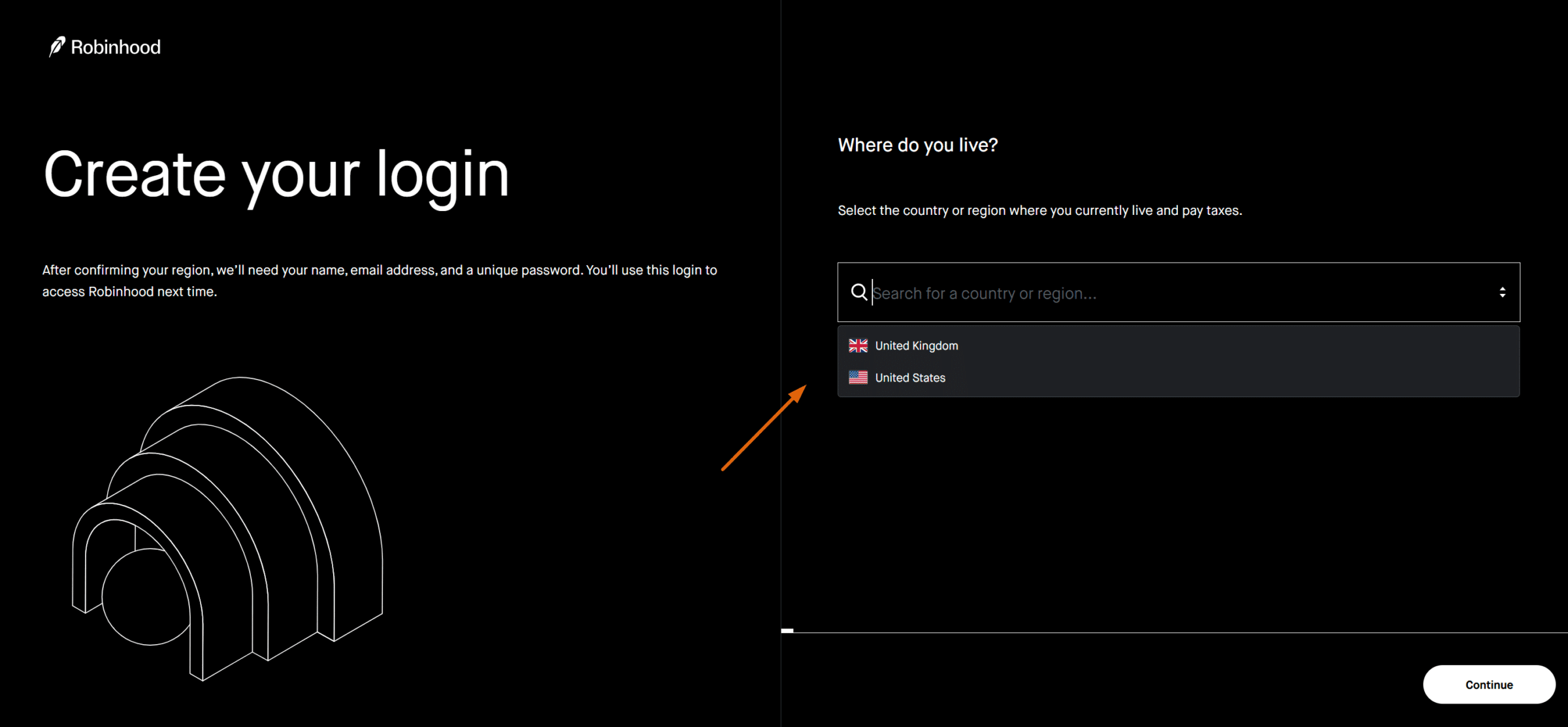Click the white progress bar indicator
Viewport: 1568px width, 727px height.
click(787, 630)
